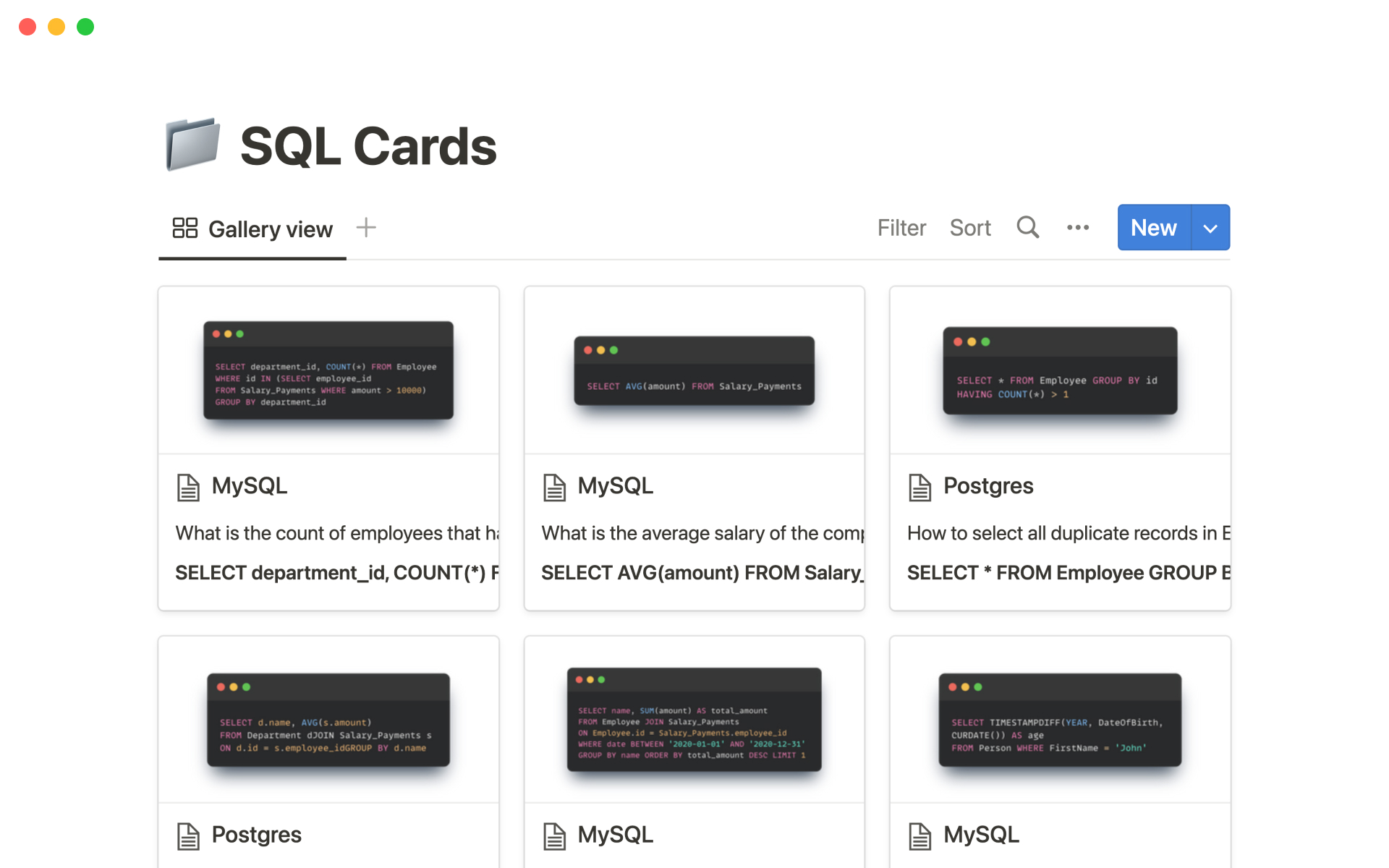The height and width of the screenshot is (868, 1389).
Task: Open the TIMESTAMPDIFF code snippet thumbnail
Action: click(1059, 720)
